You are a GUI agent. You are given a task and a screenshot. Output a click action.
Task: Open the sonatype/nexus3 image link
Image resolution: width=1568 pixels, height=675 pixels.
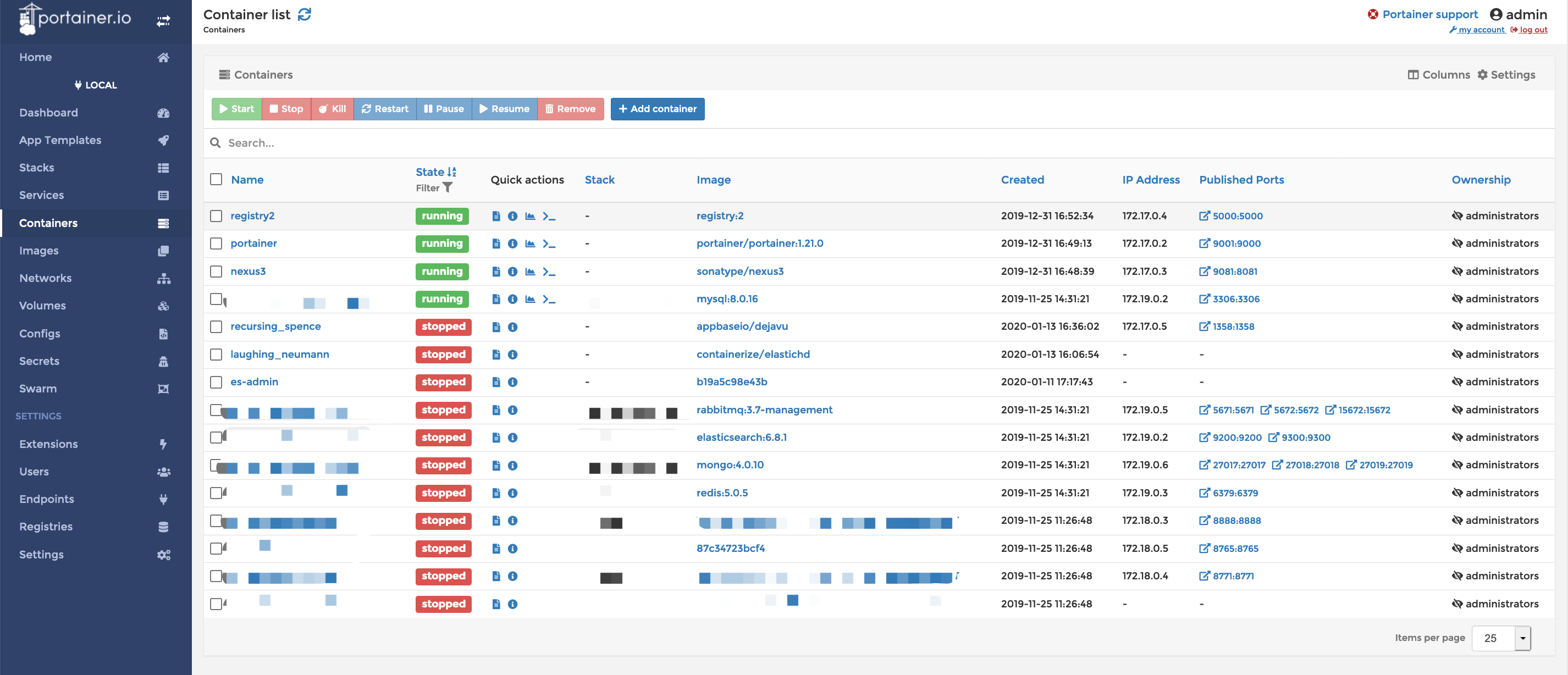[739, 272]
